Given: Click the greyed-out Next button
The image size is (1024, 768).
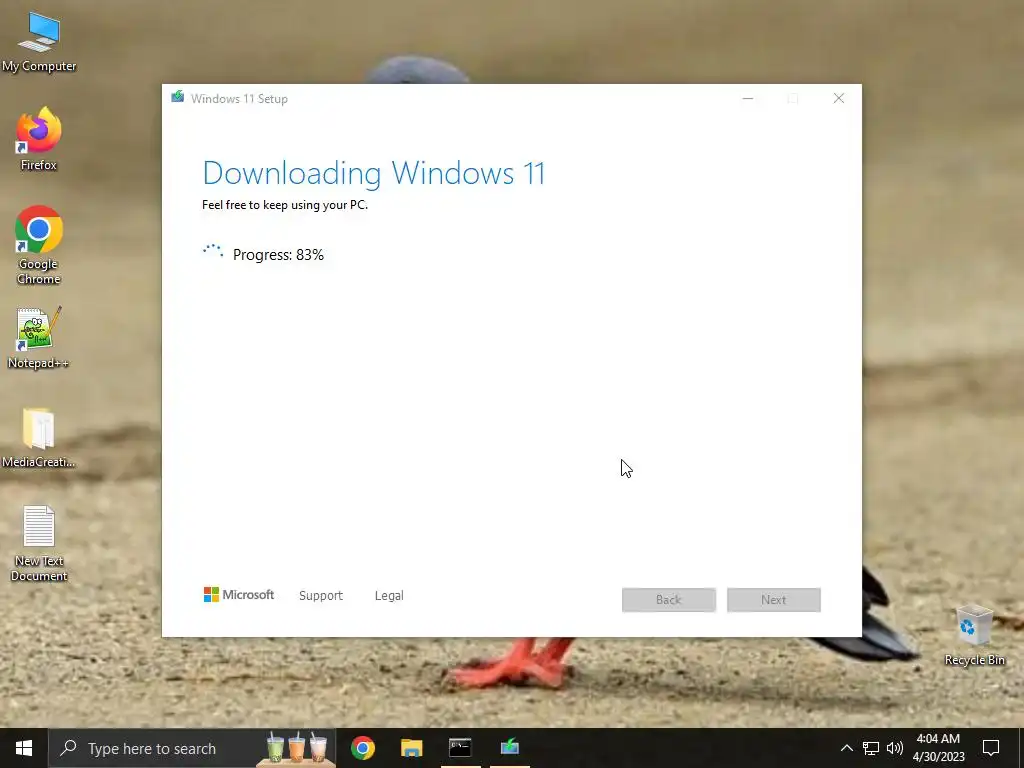Looking at the screenshot, I should pos(774,600).
